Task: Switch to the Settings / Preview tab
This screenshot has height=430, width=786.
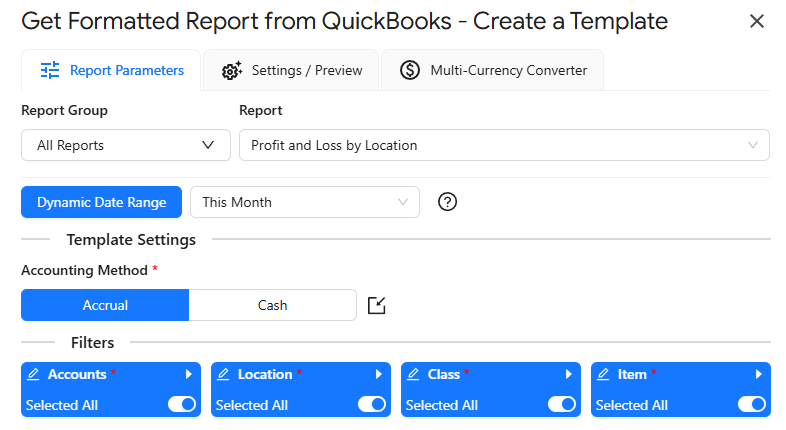Action: (291, 70)
